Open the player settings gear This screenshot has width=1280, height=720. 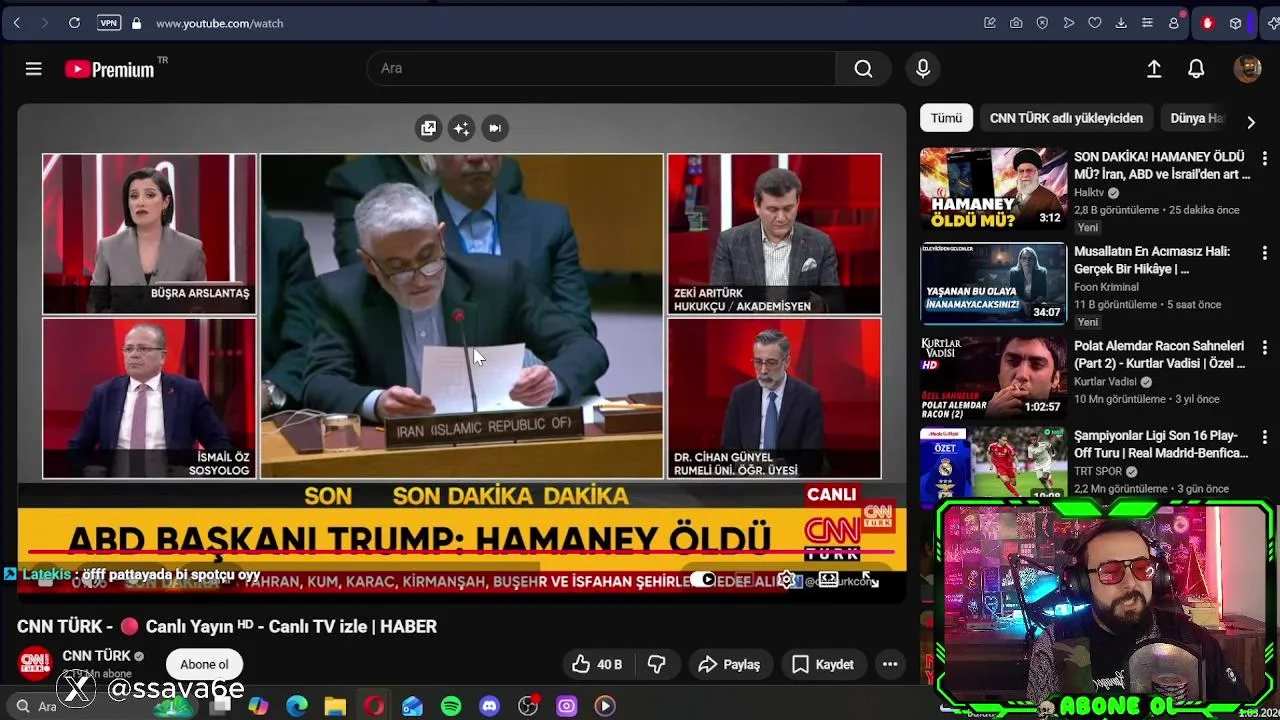click(x=787, y=580)
